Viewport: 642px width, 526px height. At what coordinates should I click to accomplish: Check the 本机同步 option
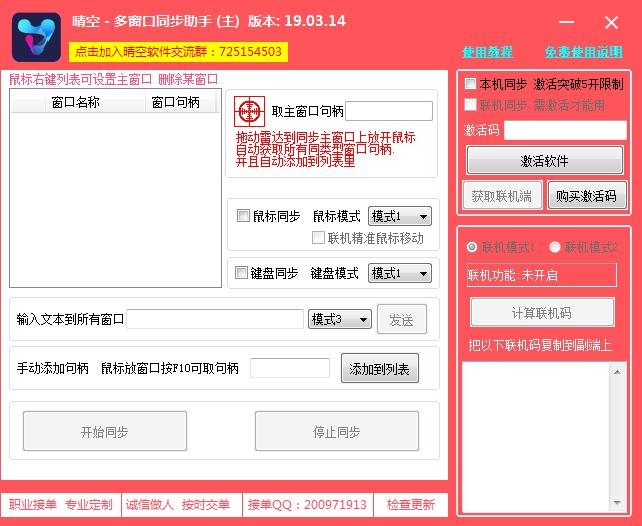[471, 84]
